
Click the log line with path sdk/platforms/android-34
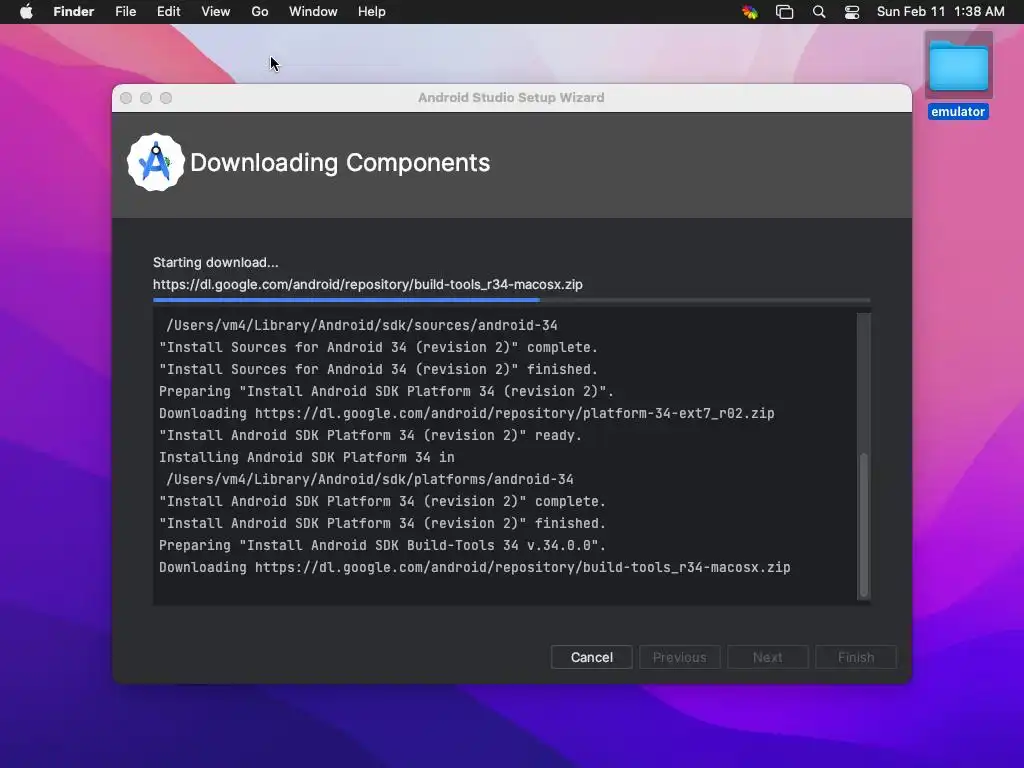point(370,479)
